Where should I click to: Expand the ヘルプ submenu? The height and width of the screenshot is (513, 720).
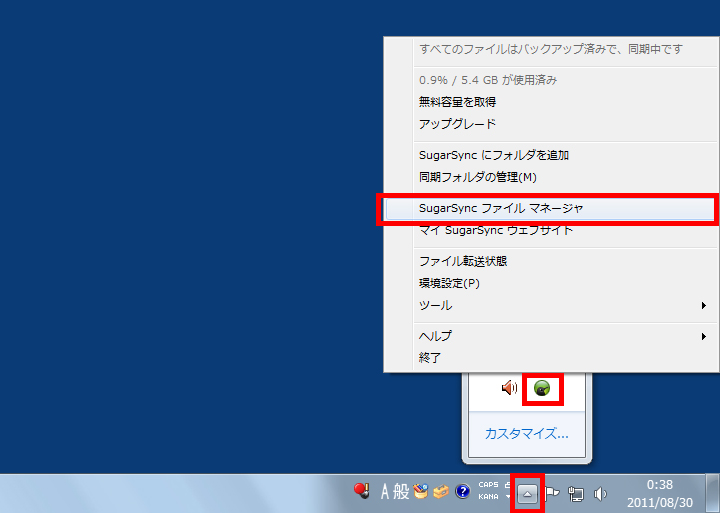(551, 336)
